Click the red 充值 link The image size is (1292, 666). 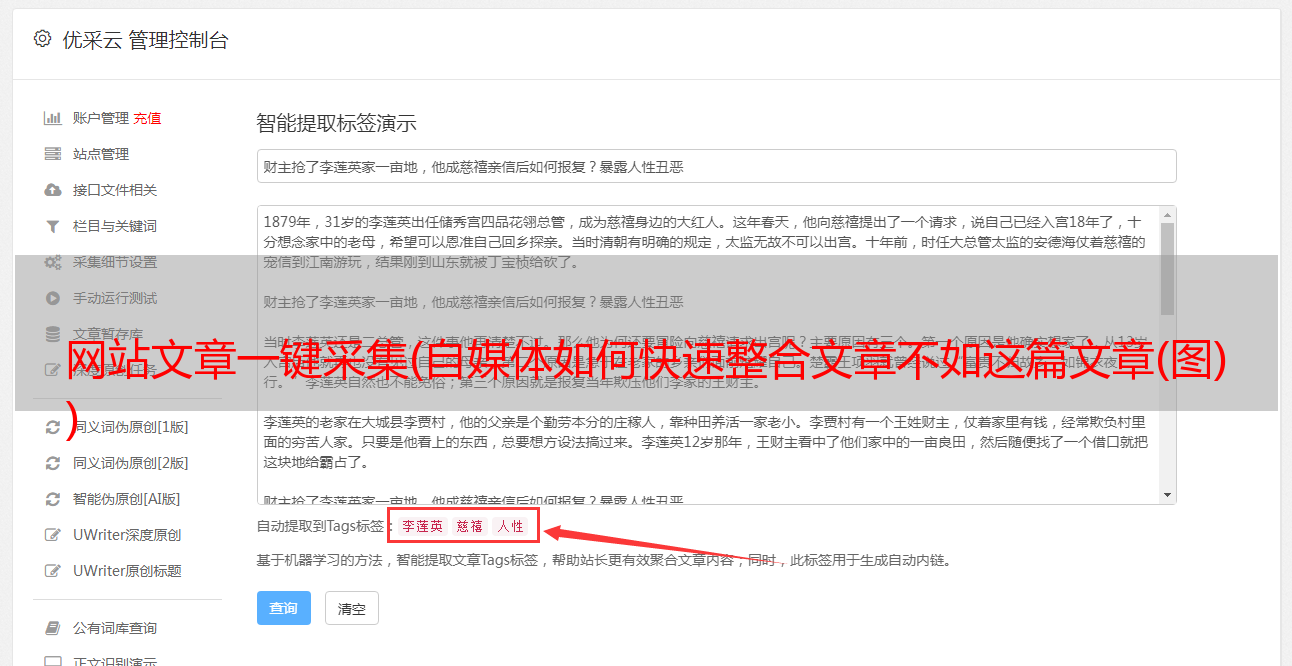pos(147,118)
